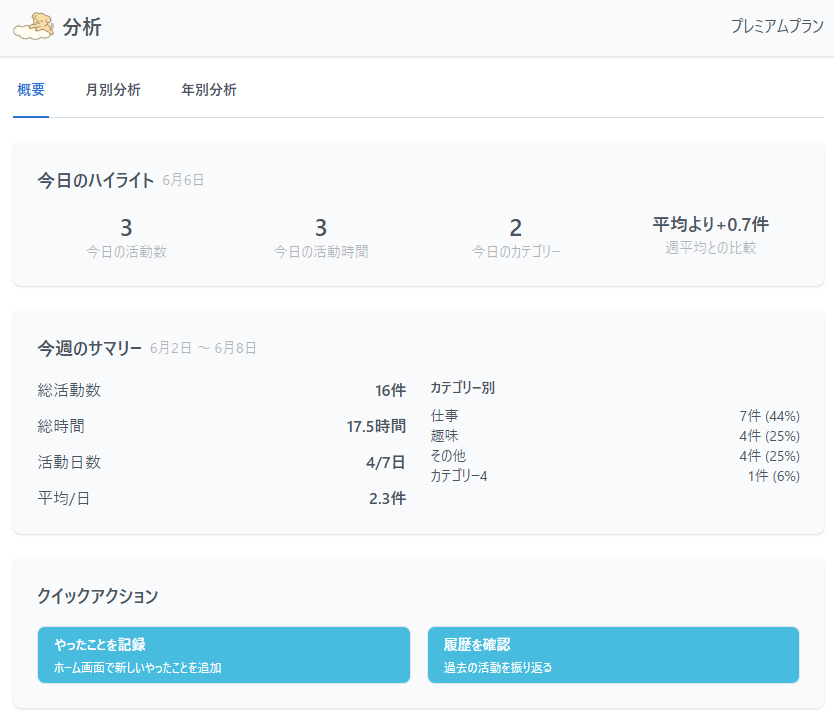Open the プレミアムプラン link
Screen dimensions: 834x714
[x=776, y=27]
